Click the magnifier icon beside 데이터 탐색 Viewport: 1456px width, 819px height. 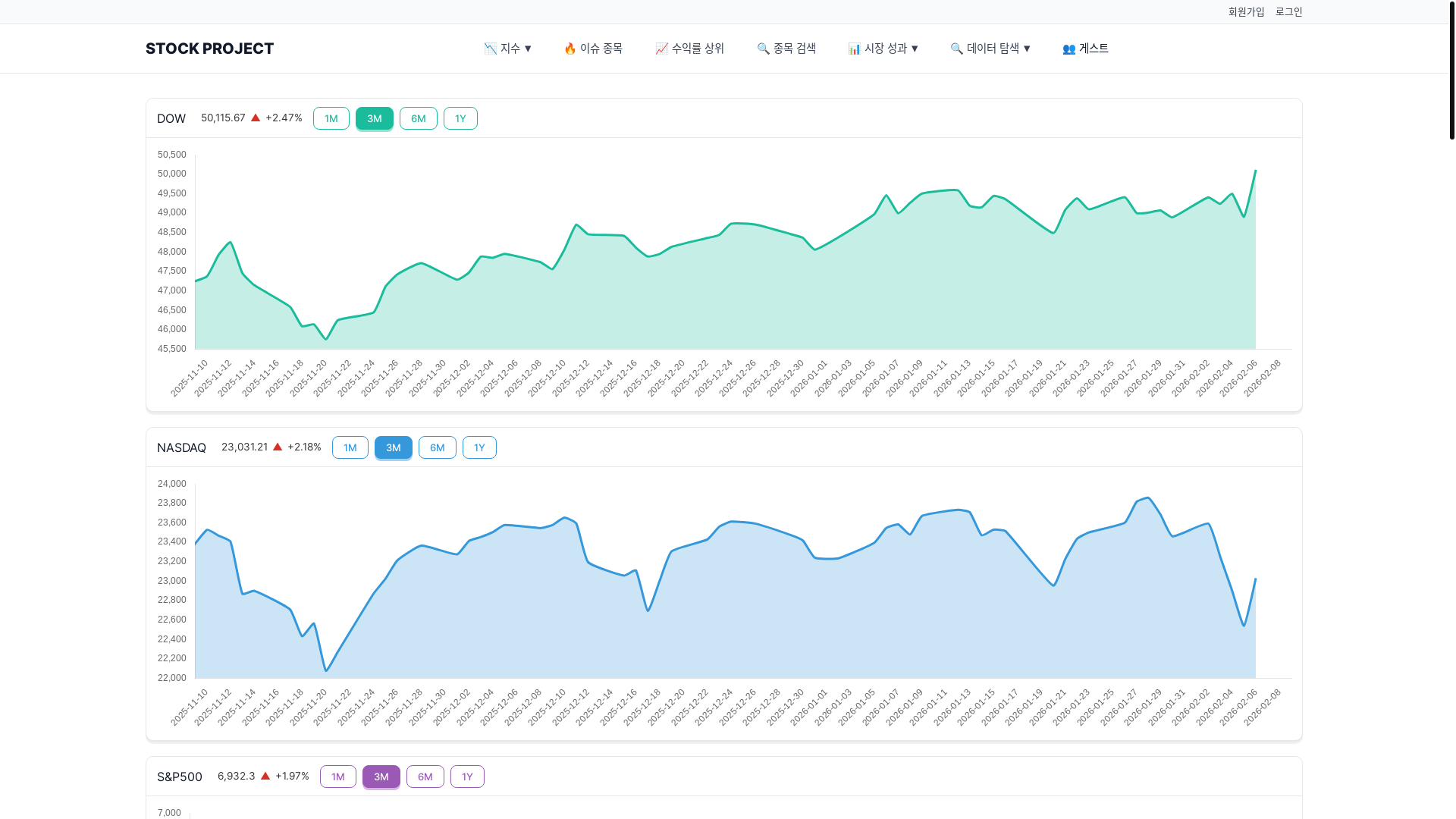tap(957, 49)
